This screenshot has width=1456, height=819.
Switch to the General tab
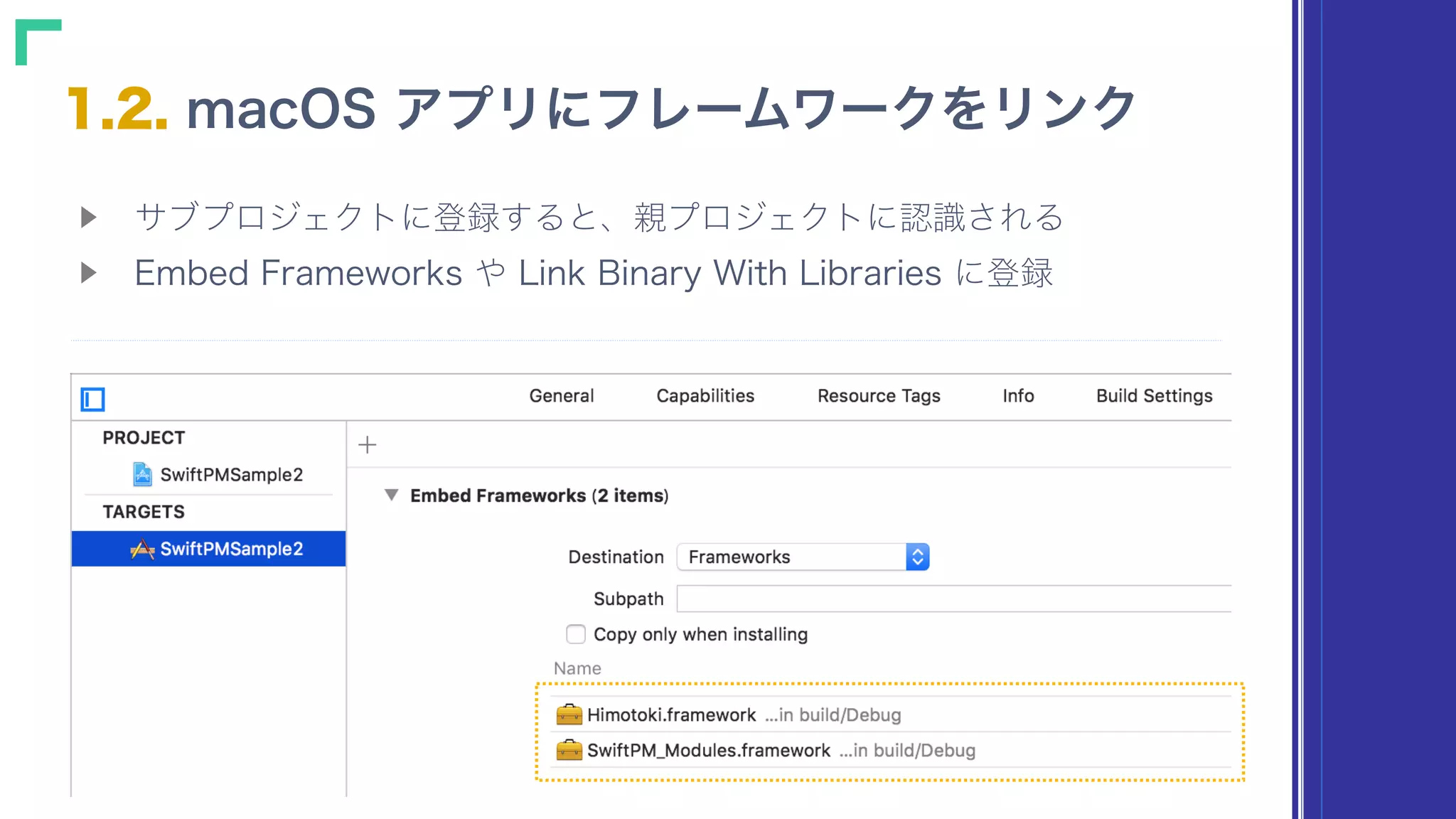pos(561,396)
